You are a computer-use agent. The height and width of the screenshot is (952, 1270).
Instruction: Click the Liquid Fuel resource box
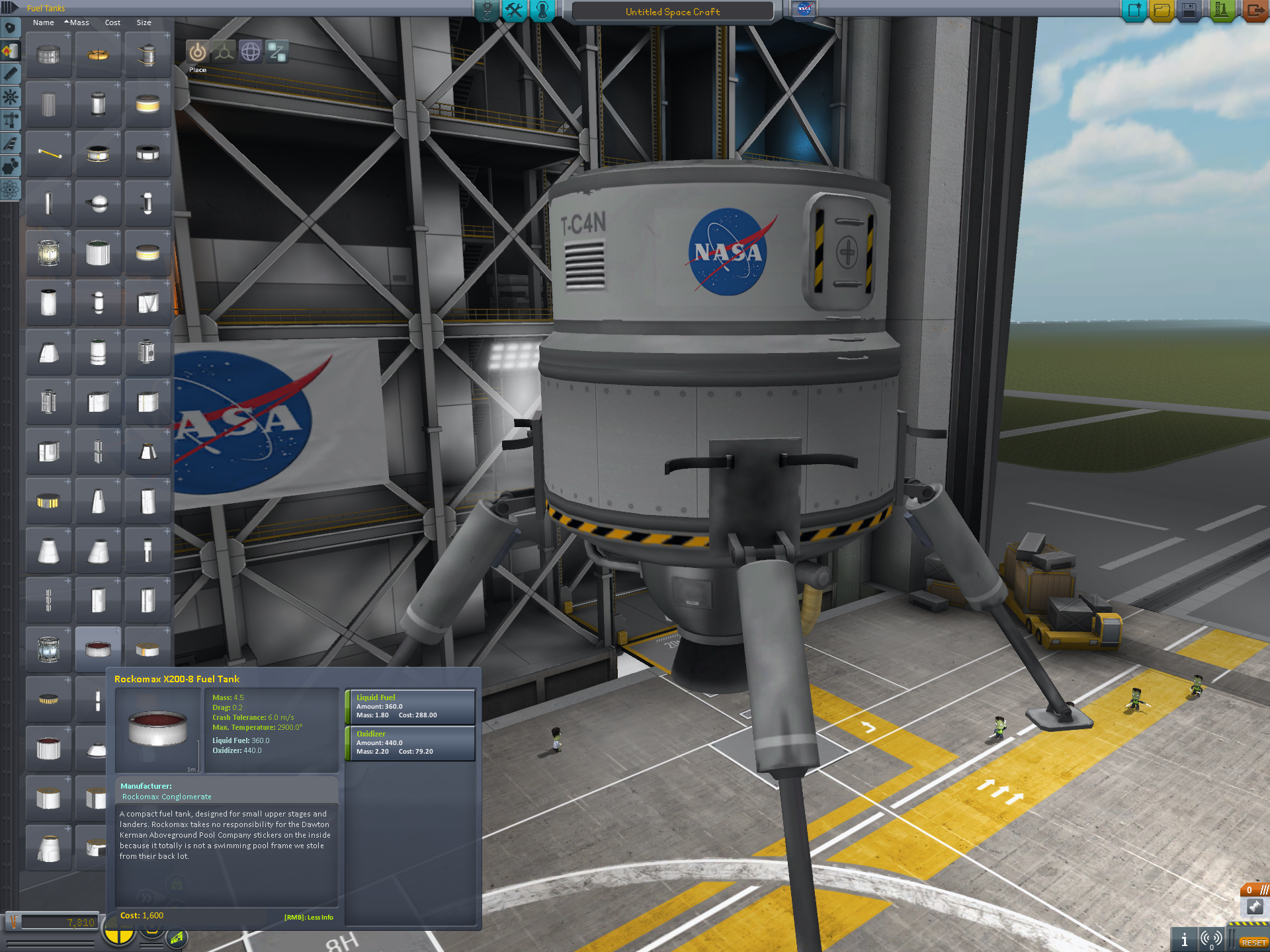click(x=410, y=706)
